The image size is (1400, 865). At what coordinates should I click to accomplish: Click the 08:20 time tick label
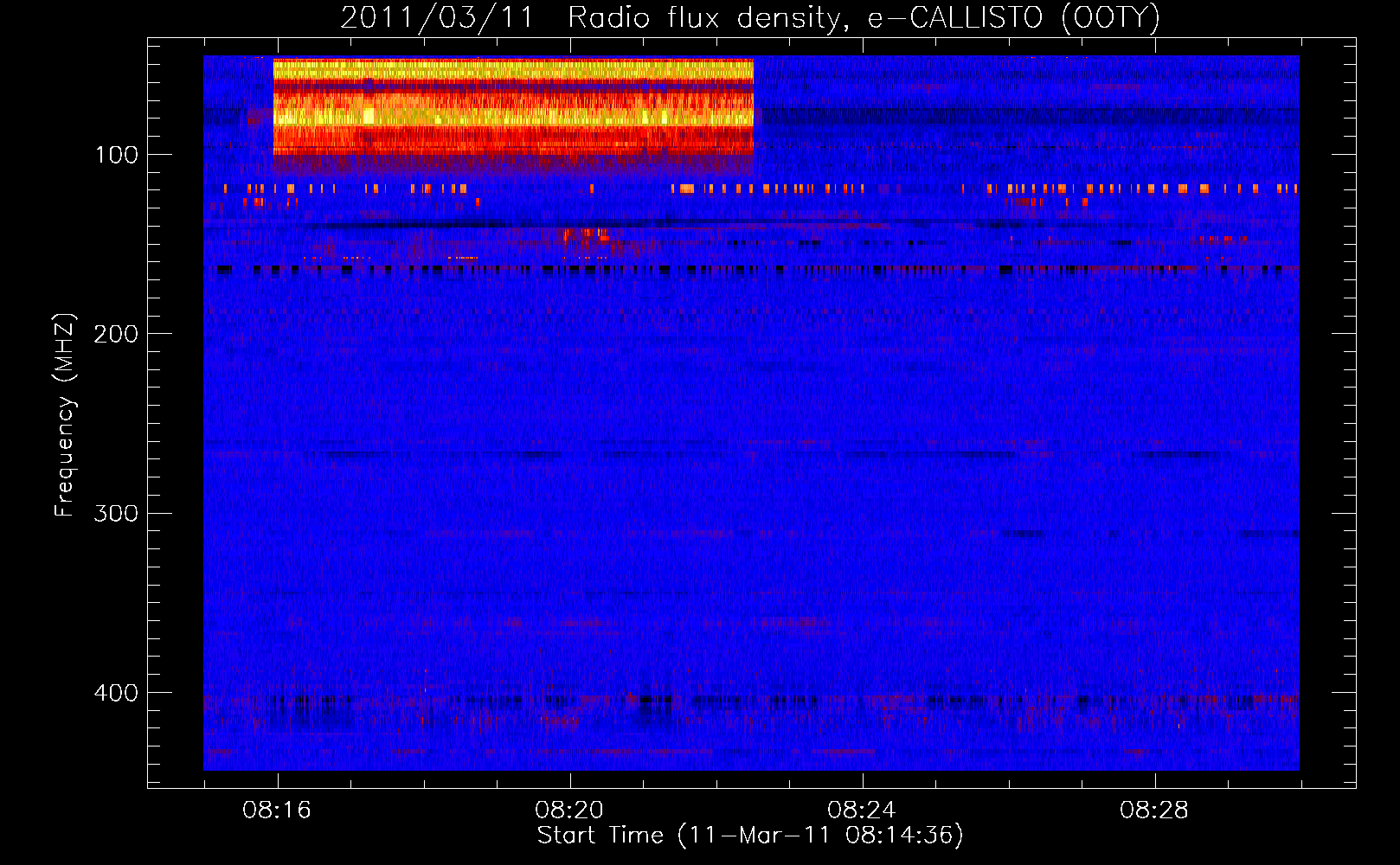[x=569, y=811]
